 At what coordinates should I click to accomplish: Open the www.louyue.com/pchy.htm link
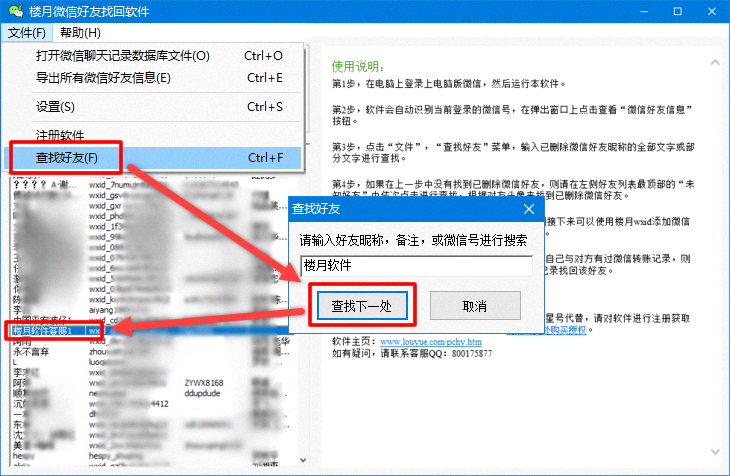pyautogui.click(x=431, y=342)
